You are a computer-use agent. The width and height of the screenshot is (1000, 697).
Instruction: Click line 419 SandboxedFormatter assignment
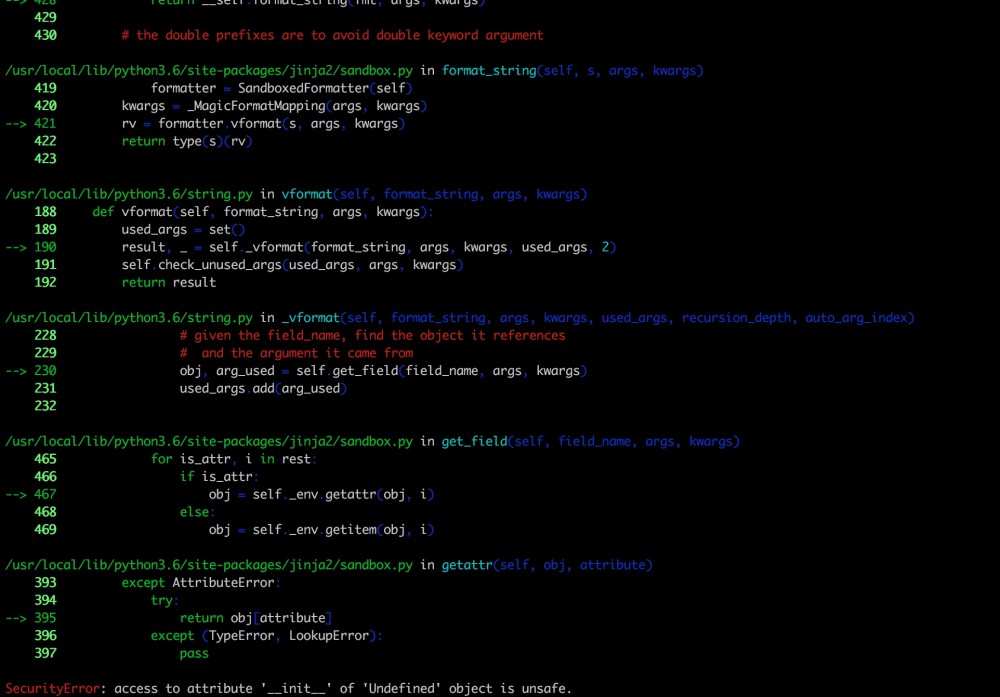pyautogui.click(x=281, y=88)
